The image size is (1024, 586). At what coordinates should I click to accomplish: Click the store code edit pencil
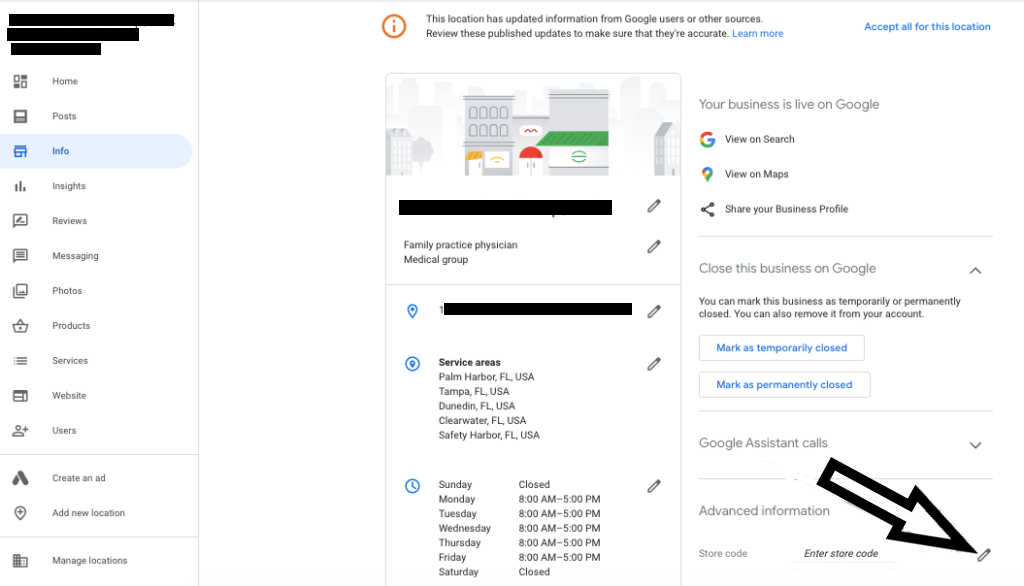pyautogui.click(x=984, y=555)
